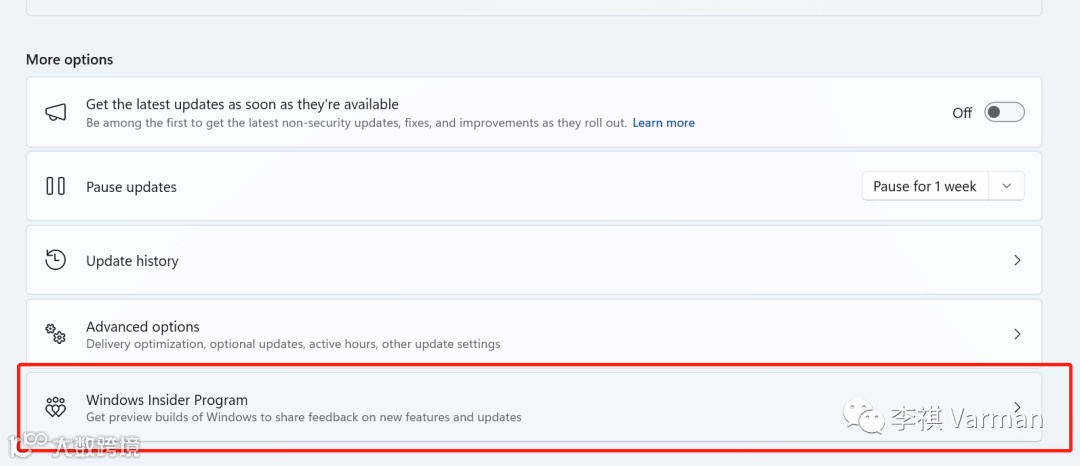Click 'Be among the first to get' description

[x=357, y=123]
